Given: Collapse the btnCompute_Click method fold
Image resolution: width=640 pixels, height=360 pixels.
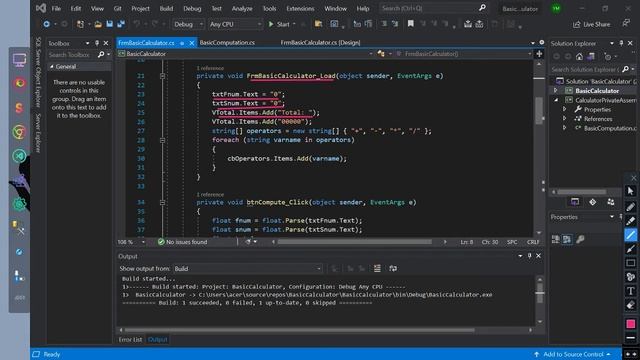Looking at the screenshot, I should click(162, 202).
